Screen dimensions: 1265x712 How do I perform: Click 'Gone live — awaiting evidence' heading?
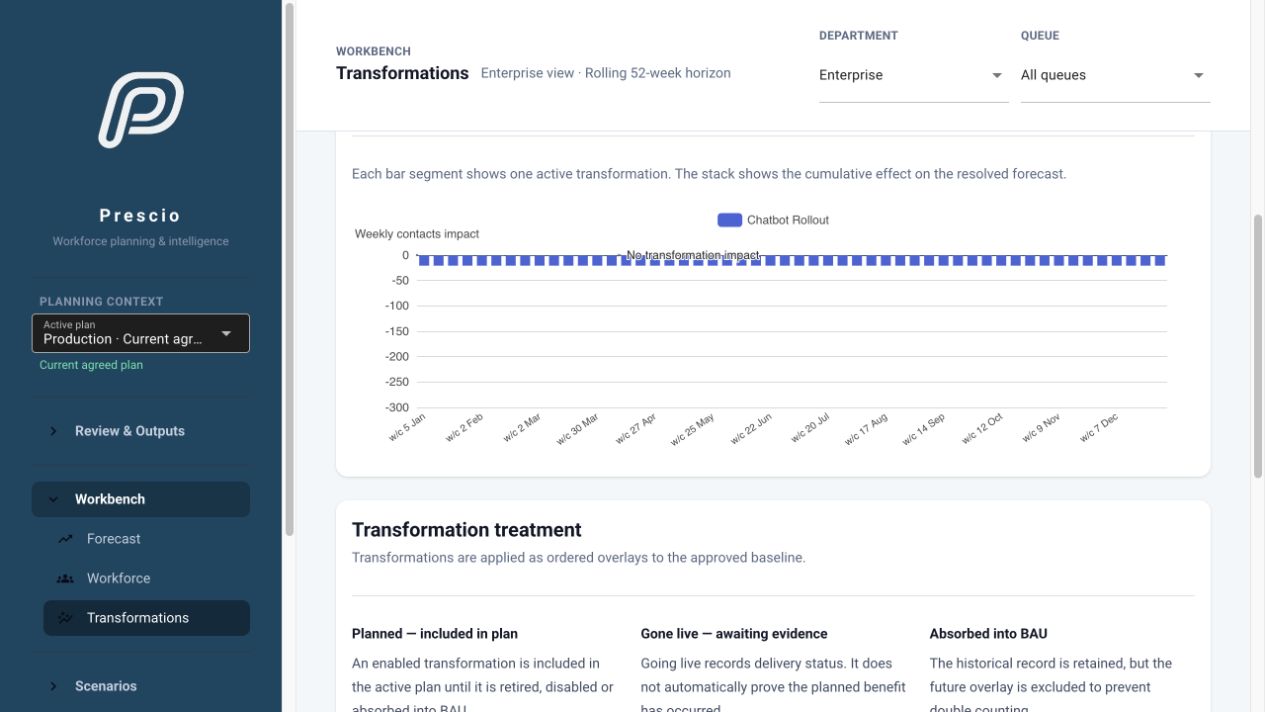[x=734, y=633]
